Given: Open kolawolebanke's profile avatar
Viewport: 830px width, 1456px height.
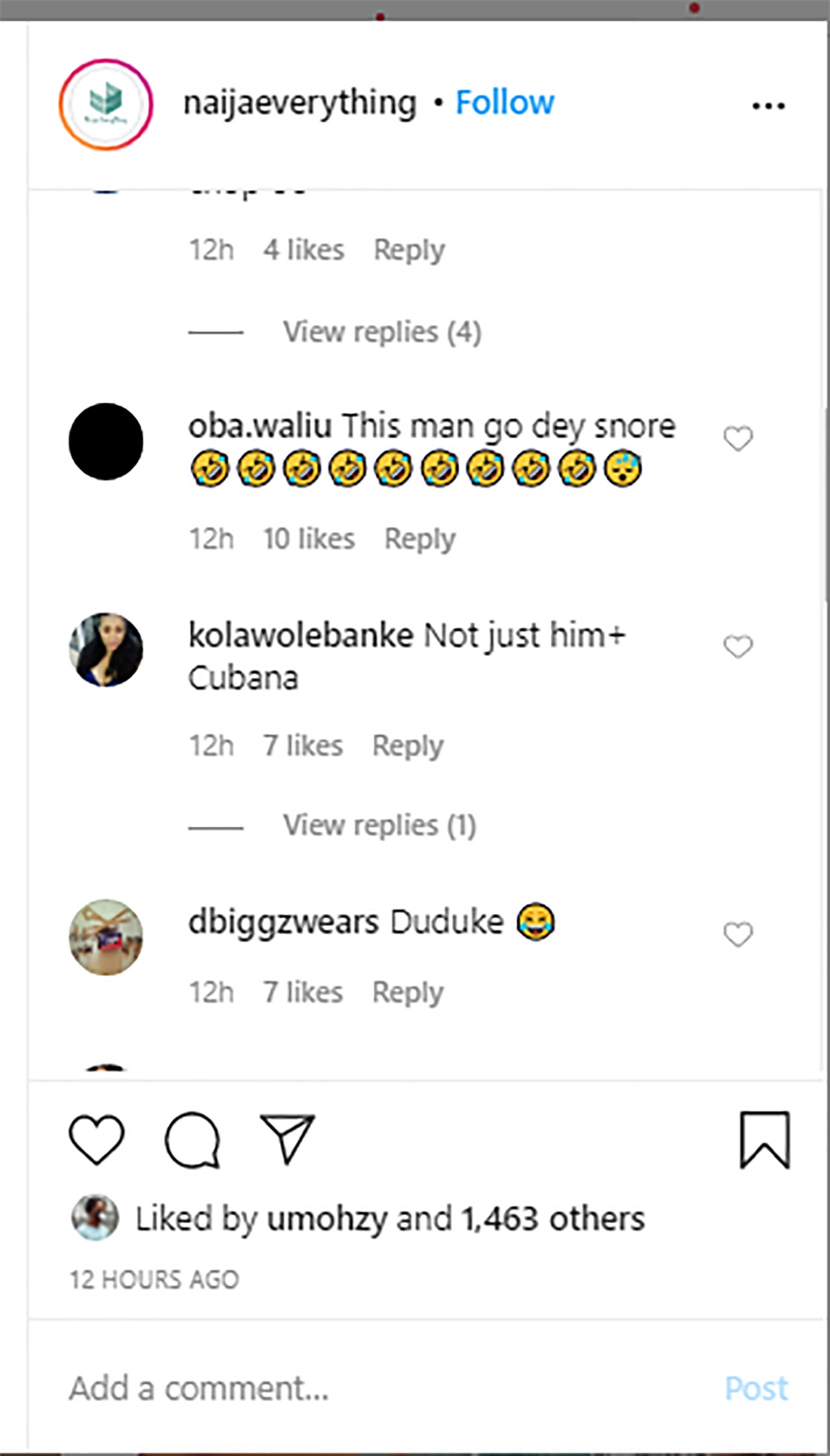Looking at the screenshot, I should pos(106,649).
